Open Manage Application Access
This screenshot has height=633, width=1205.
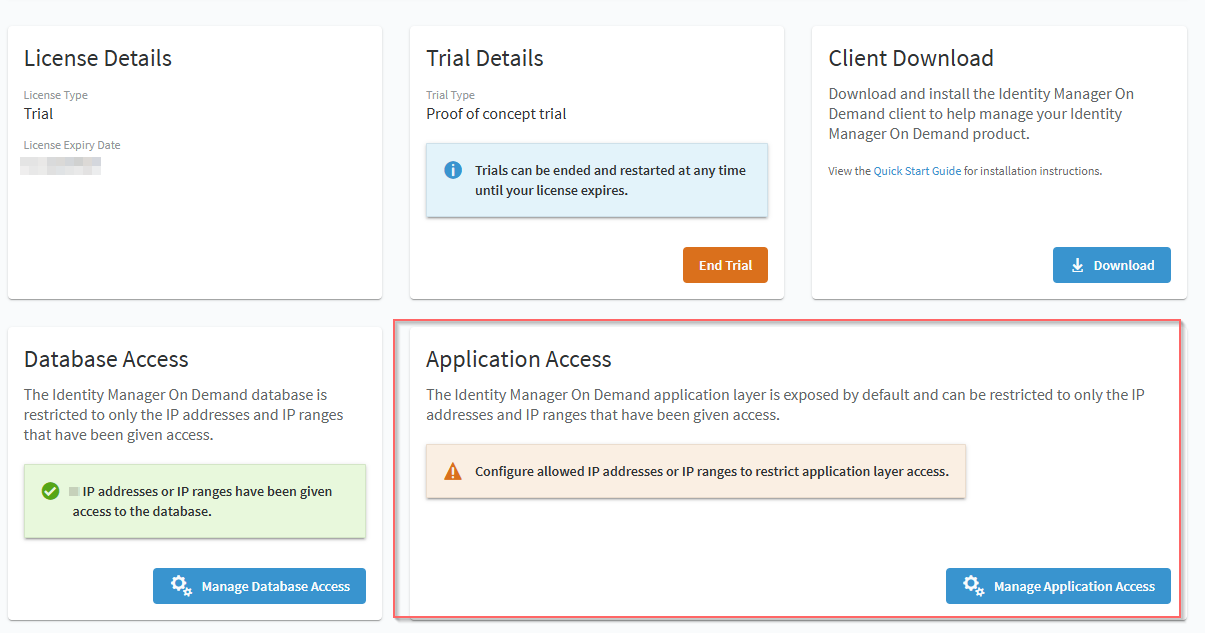[x=1058, y=586]
